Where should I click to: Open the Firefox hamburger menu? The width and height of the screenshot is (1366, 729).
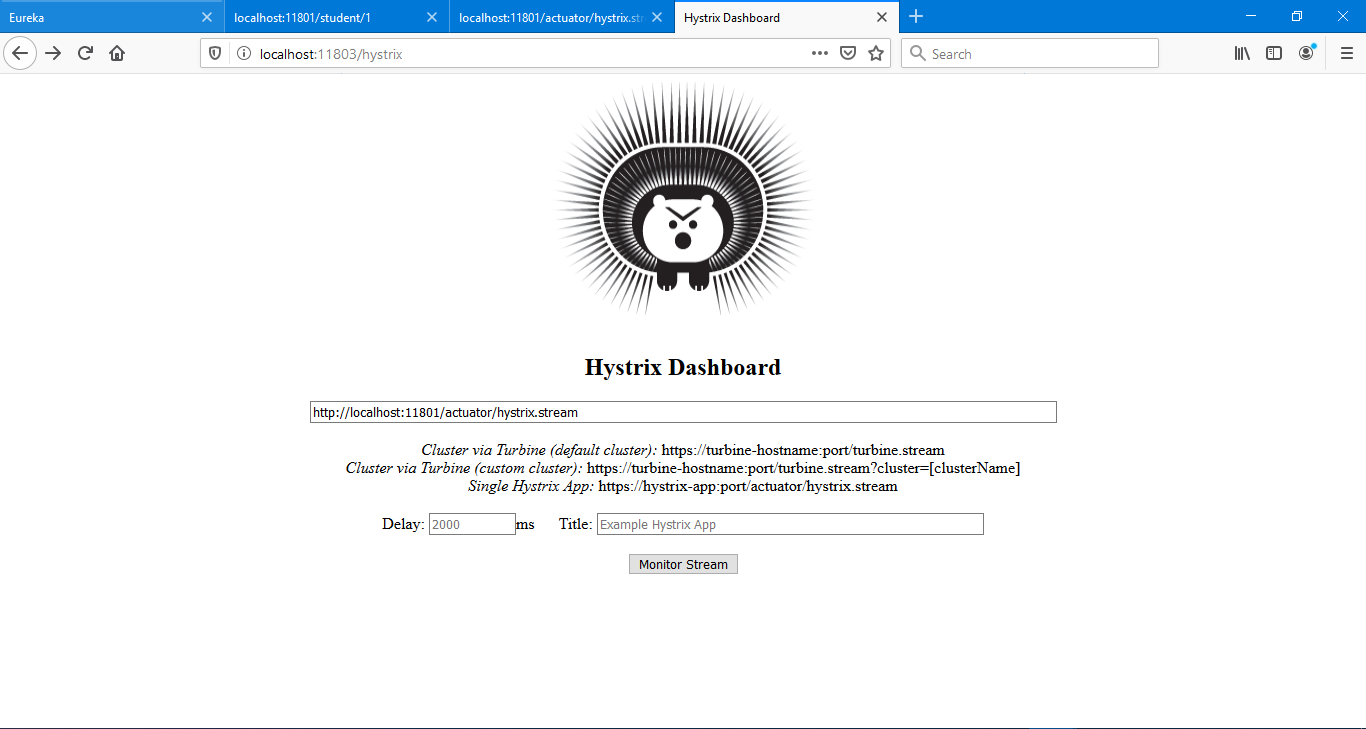click(1346, 54)
